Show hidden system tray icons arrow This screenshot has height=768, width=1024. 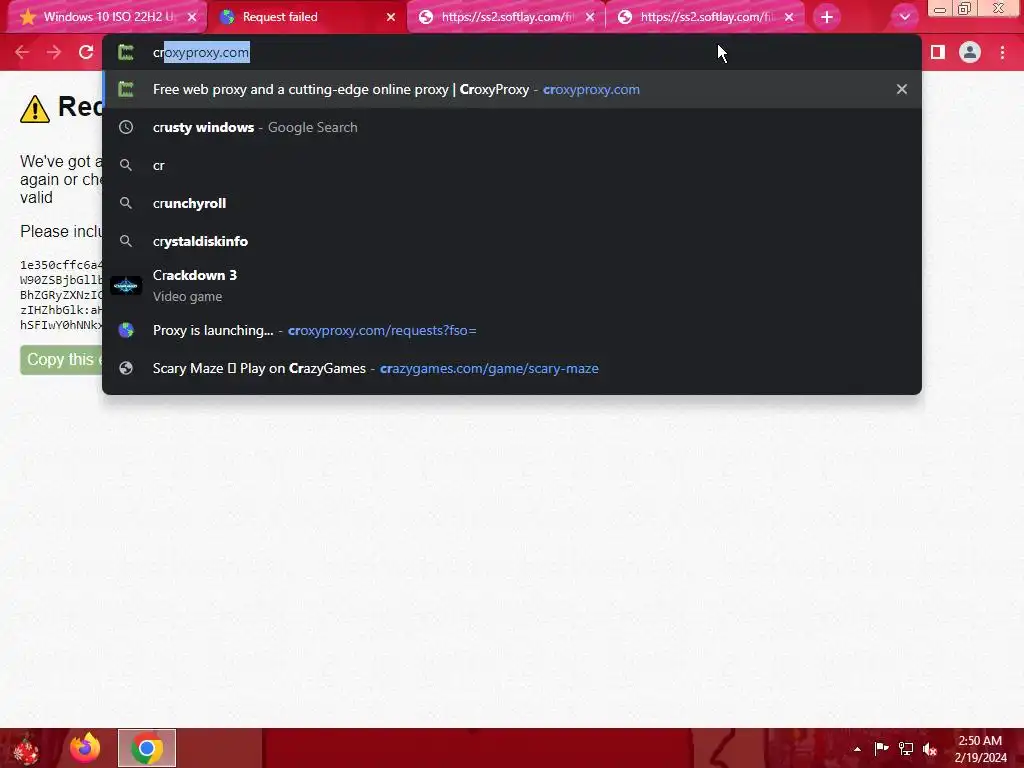857,749
